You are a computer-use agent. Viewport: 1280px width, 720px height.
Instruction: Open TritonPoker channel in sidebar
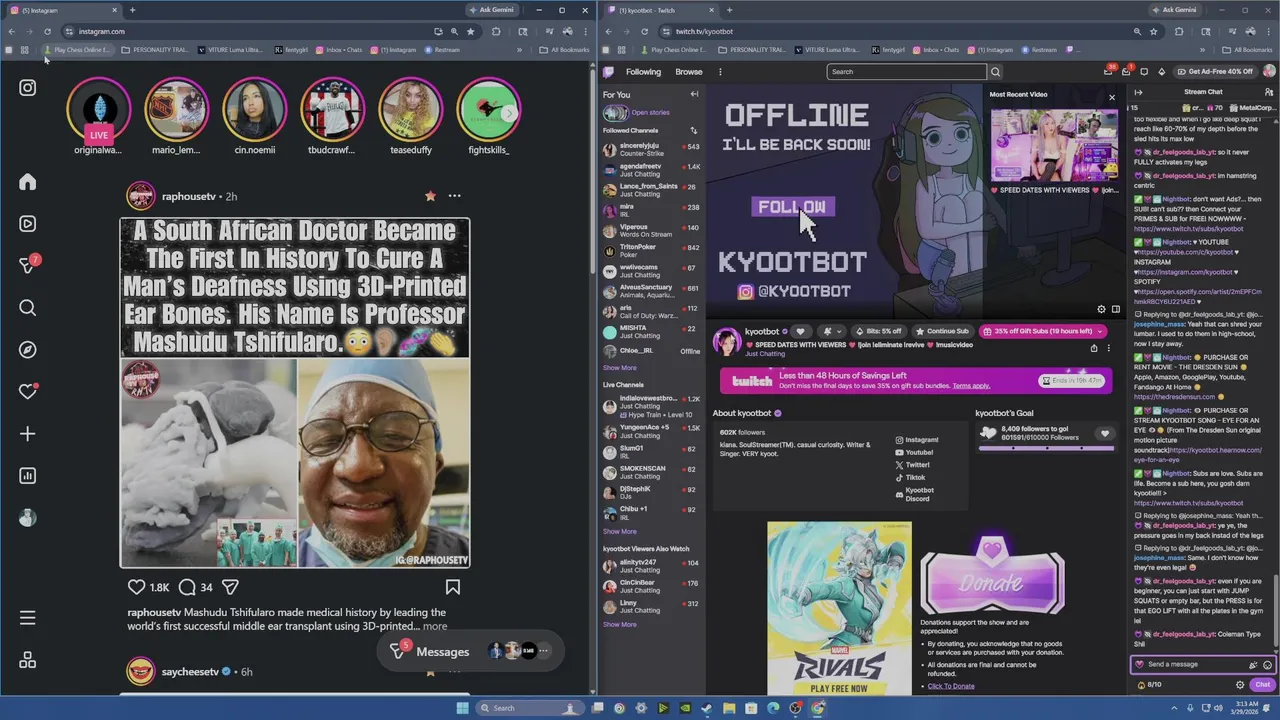point(651,251)
